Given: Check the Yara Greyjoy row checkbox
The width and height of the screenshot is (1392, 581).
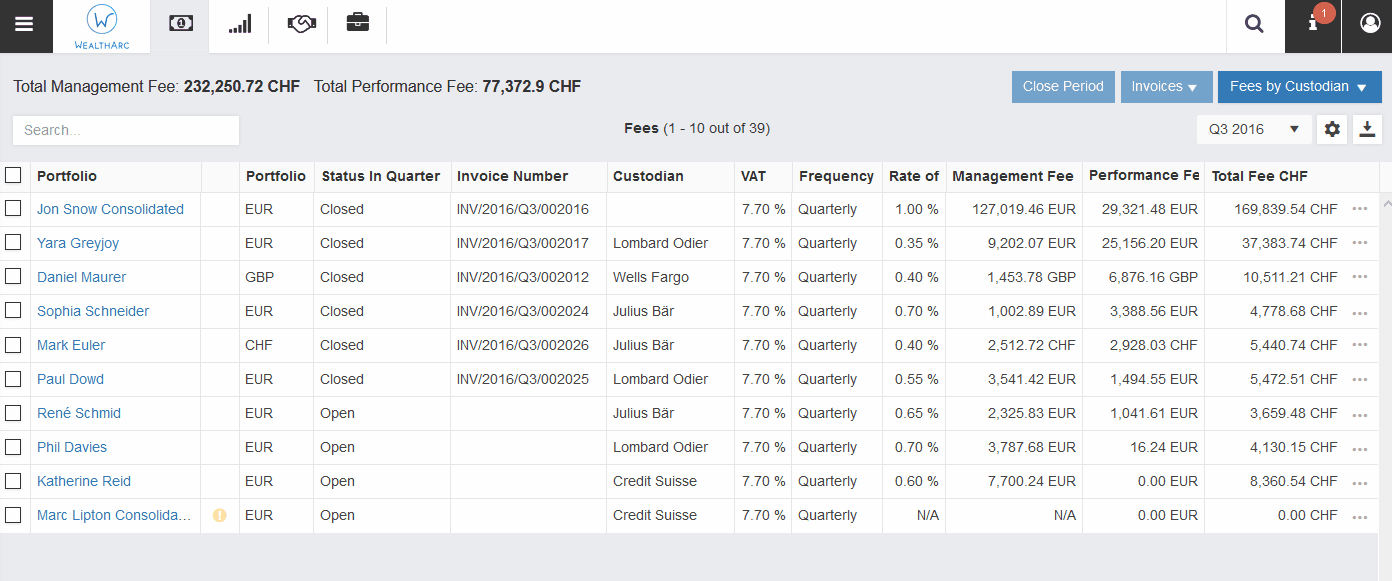Looking at the screenshot, I should 13,242.
